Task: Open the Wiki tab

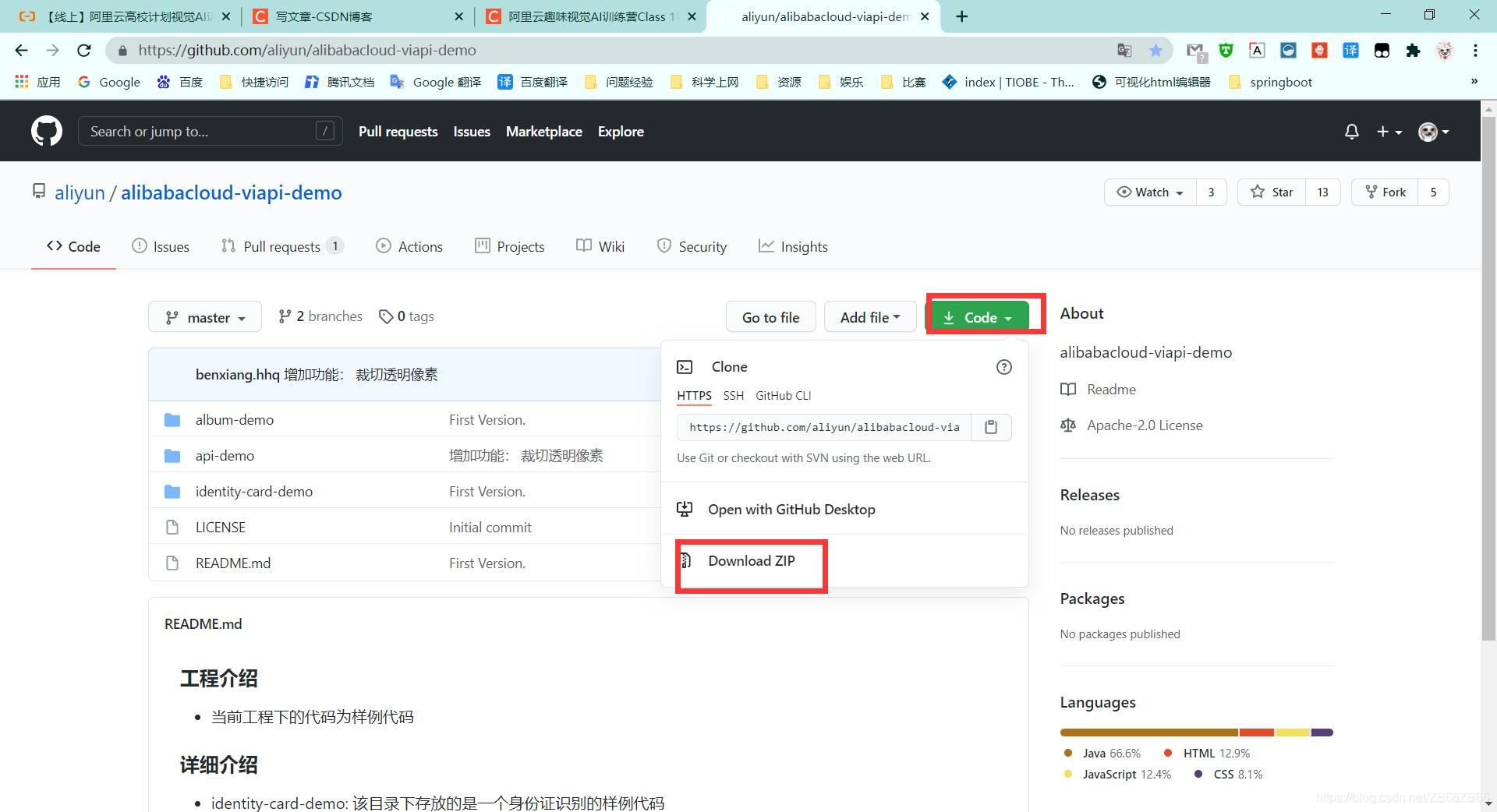Action: pos(600,246)
